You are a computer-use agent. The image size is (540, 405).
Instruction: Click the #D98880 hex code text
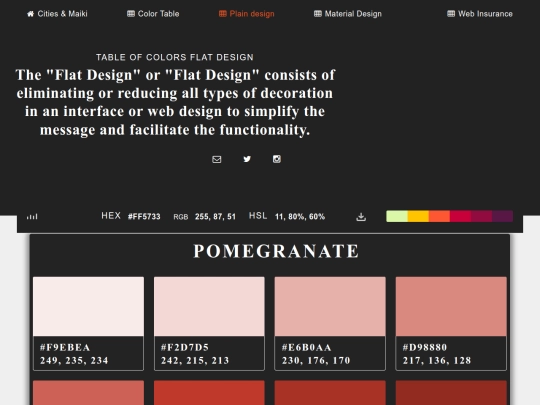click(x=425, y=347)
